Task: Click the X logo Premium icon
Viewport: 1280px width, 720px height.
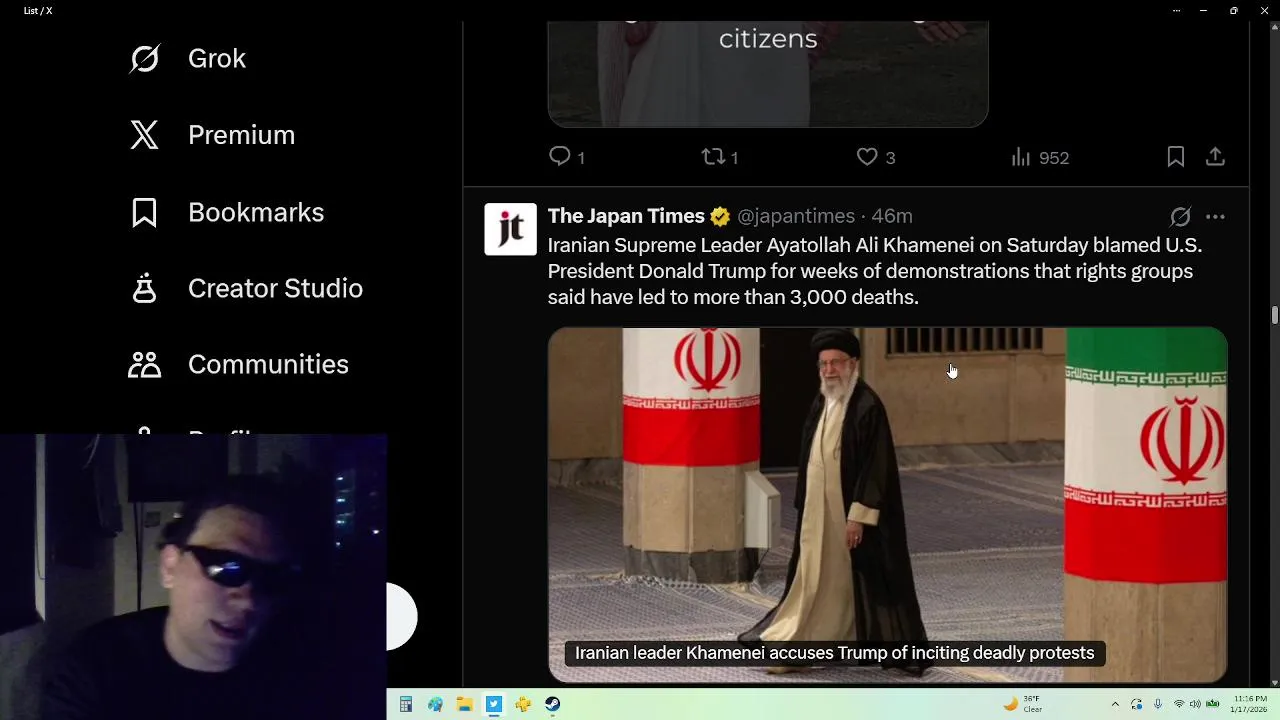Action: [x=144, y=135]
